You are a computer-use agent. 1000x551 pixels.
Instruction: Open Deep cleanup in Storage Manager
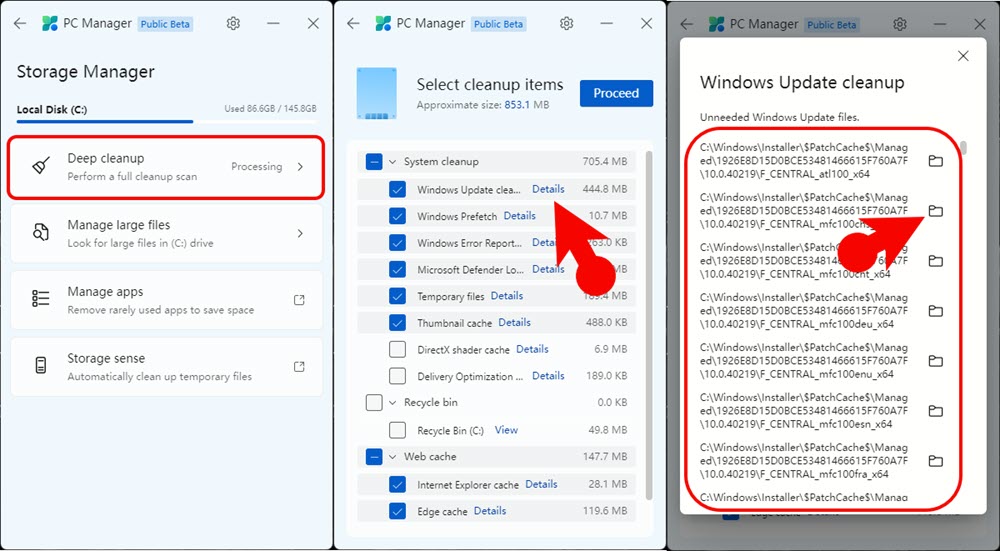click(166, 166)
